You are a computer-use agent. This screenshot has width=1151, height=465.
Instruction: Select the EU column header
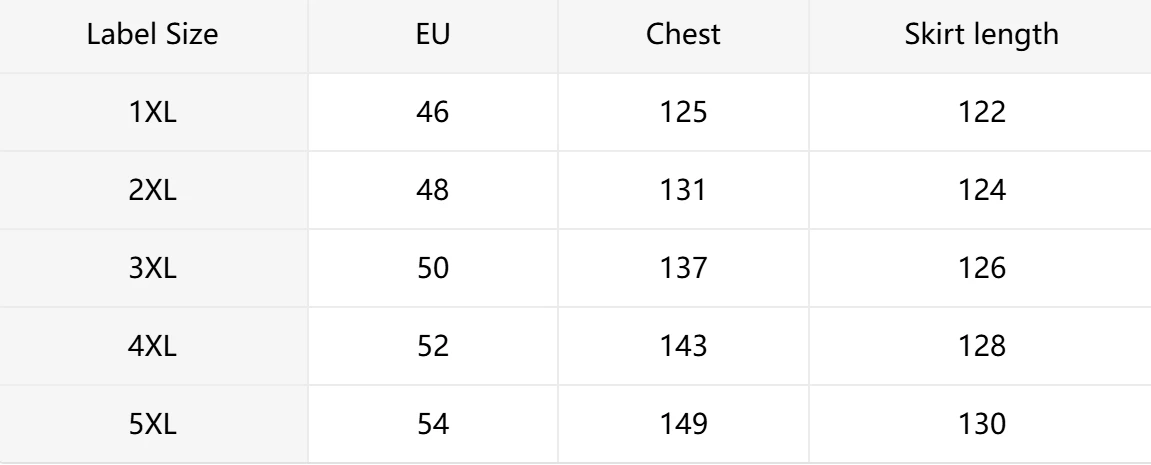click(x=432, y=35)
